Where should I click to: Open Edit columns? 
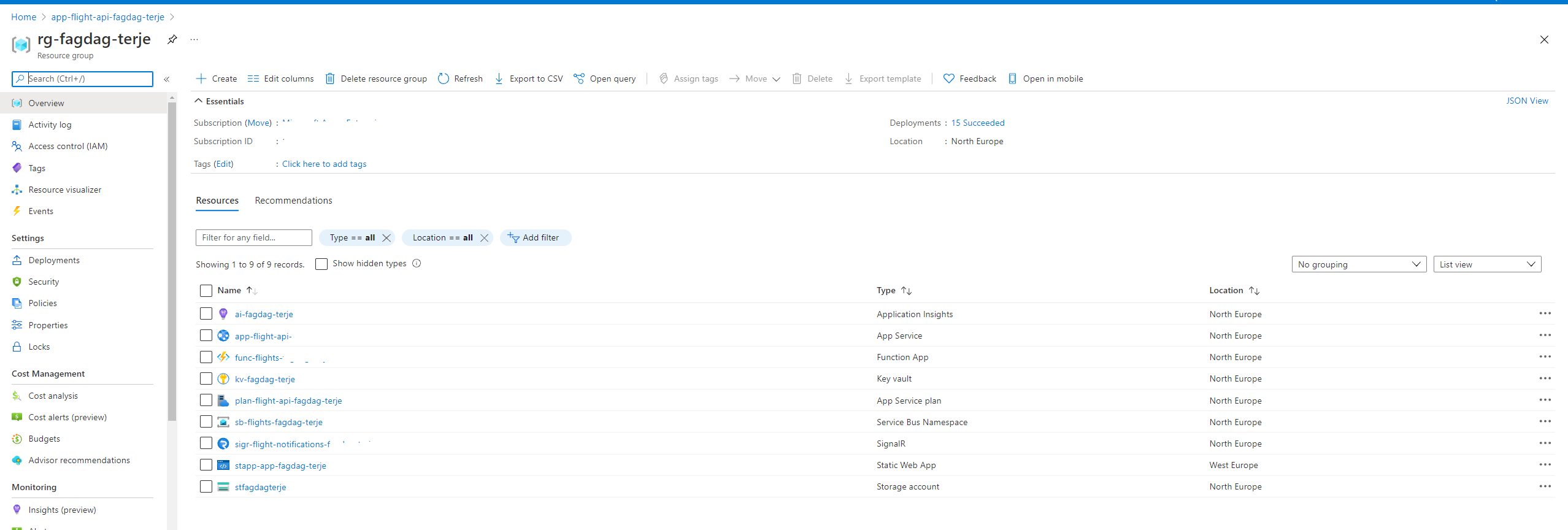coord(280,79)
